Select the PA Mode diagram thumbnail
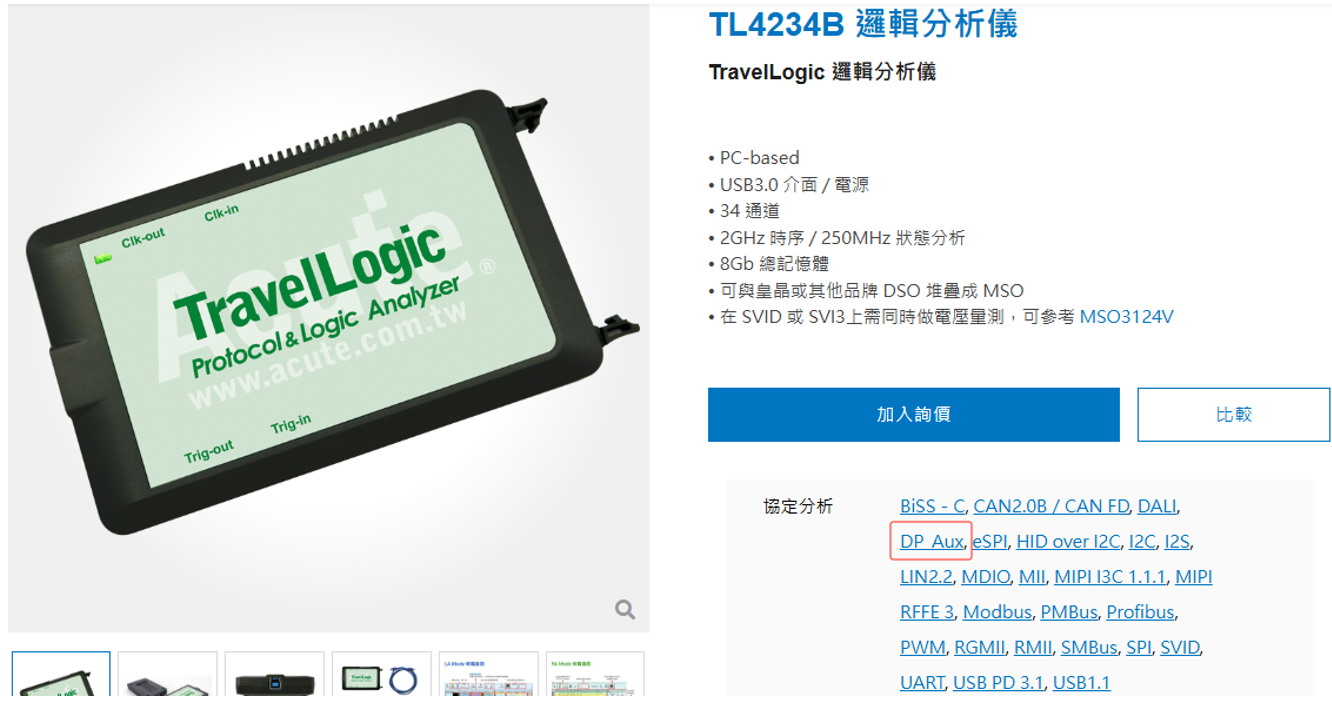 595,674
